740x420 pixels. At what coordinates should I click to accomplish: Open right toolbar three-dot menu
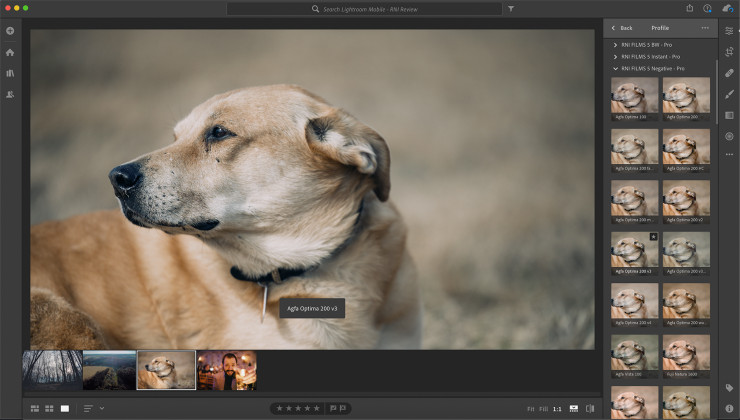pyautogui.click(x=729, y=154)
